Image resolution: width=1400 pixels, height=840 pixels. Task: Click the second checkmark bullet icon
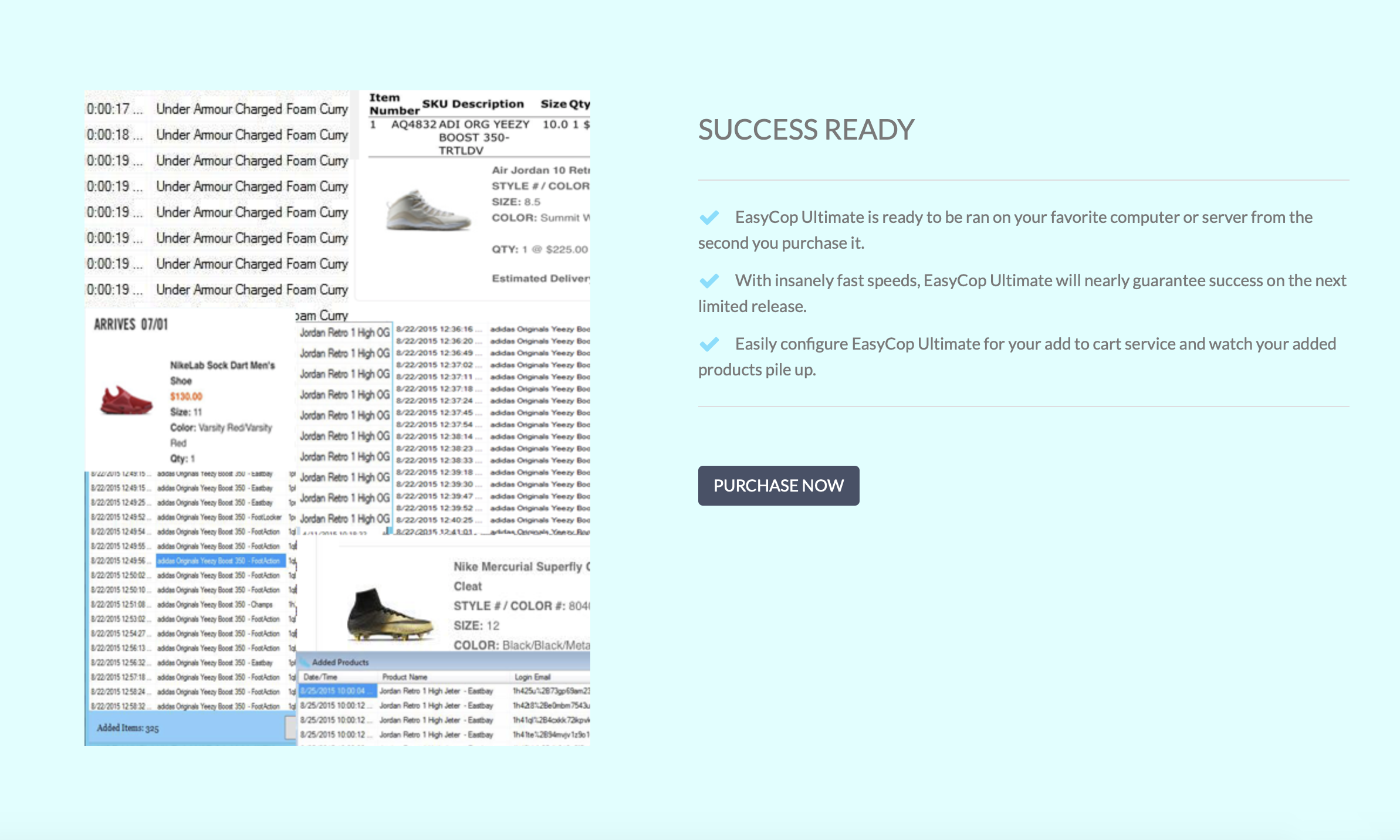tap(709, 281)
